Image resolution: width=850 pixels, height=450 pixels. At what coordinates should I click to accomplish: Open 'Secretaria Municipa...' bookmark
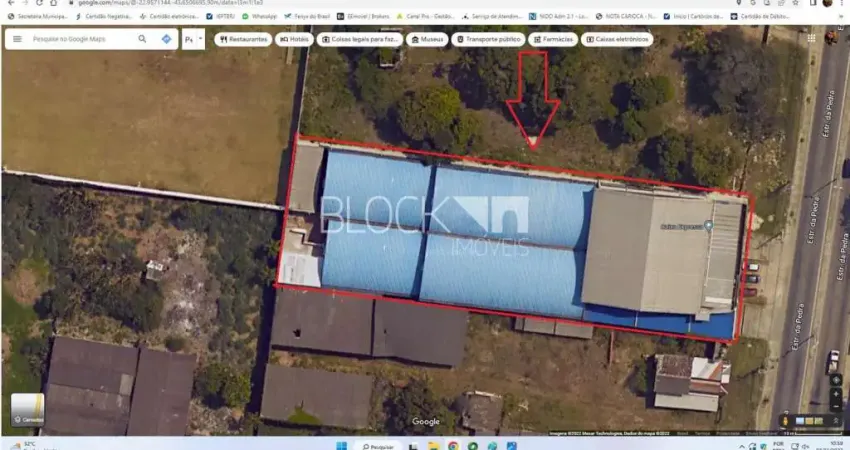click(37, 17)
